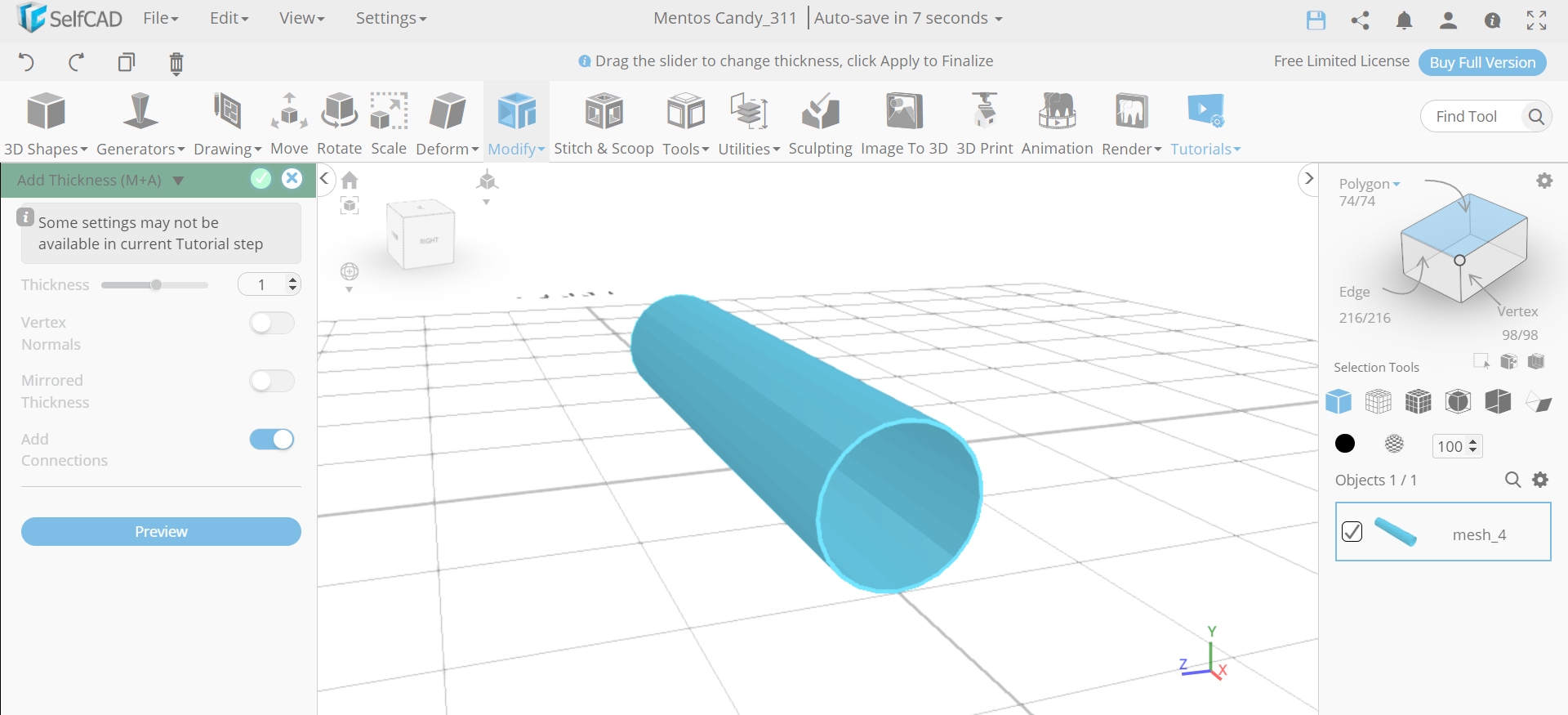The height and width of the screenshot is (715, 1568).
Task: Open the user account icon
Action: (1448, 20)
